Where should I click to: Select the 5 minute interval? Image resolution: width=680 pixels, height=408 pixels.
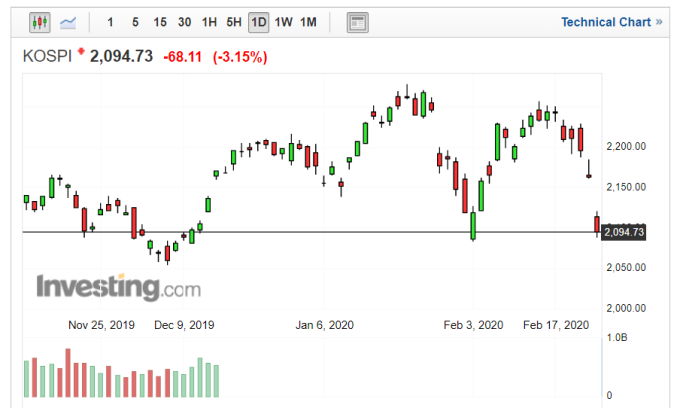click(135, 22)
